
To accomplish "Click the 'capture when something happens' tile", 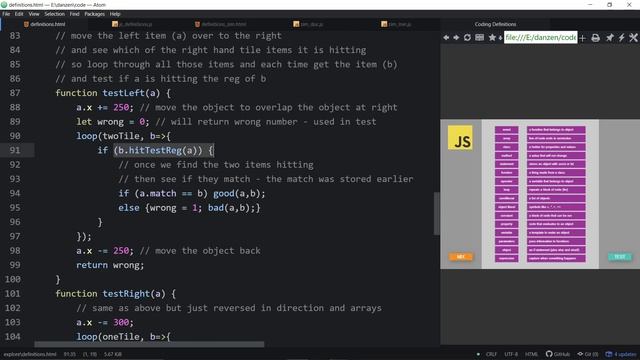I will click(x=556, y=258).
